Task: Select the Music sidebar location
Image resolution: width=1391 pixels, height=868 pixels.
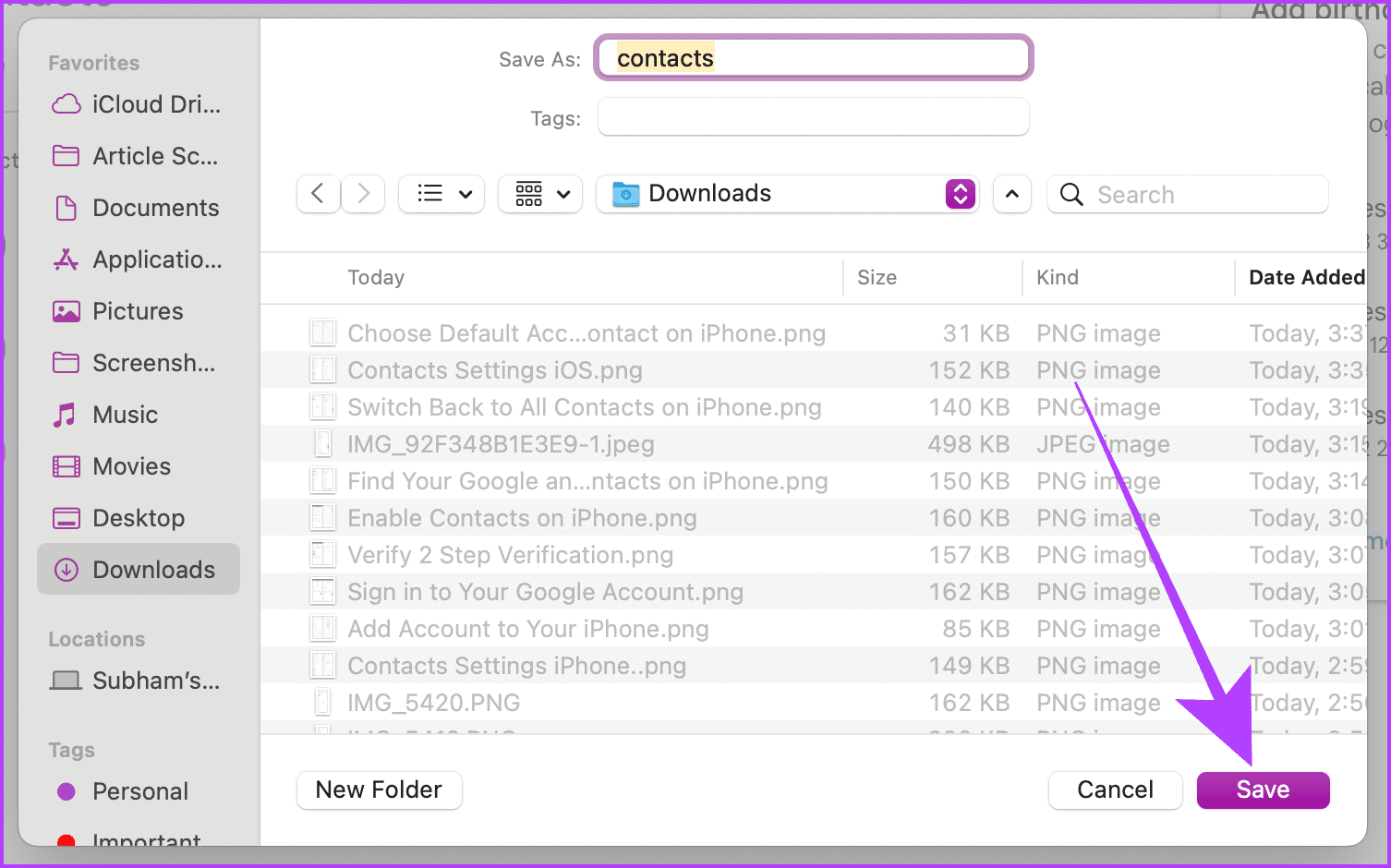Action: tap(124, 415)
